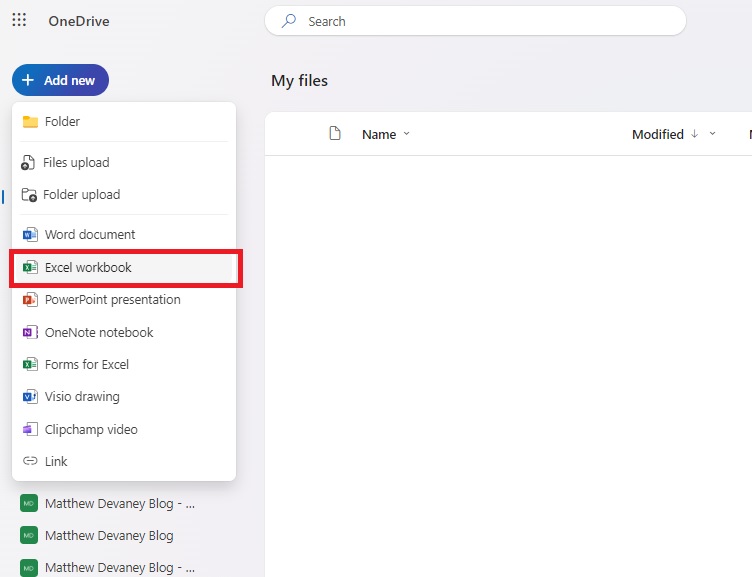Click the Folder upload icon
Screen dimensions: 752x577
click(29, 195)
